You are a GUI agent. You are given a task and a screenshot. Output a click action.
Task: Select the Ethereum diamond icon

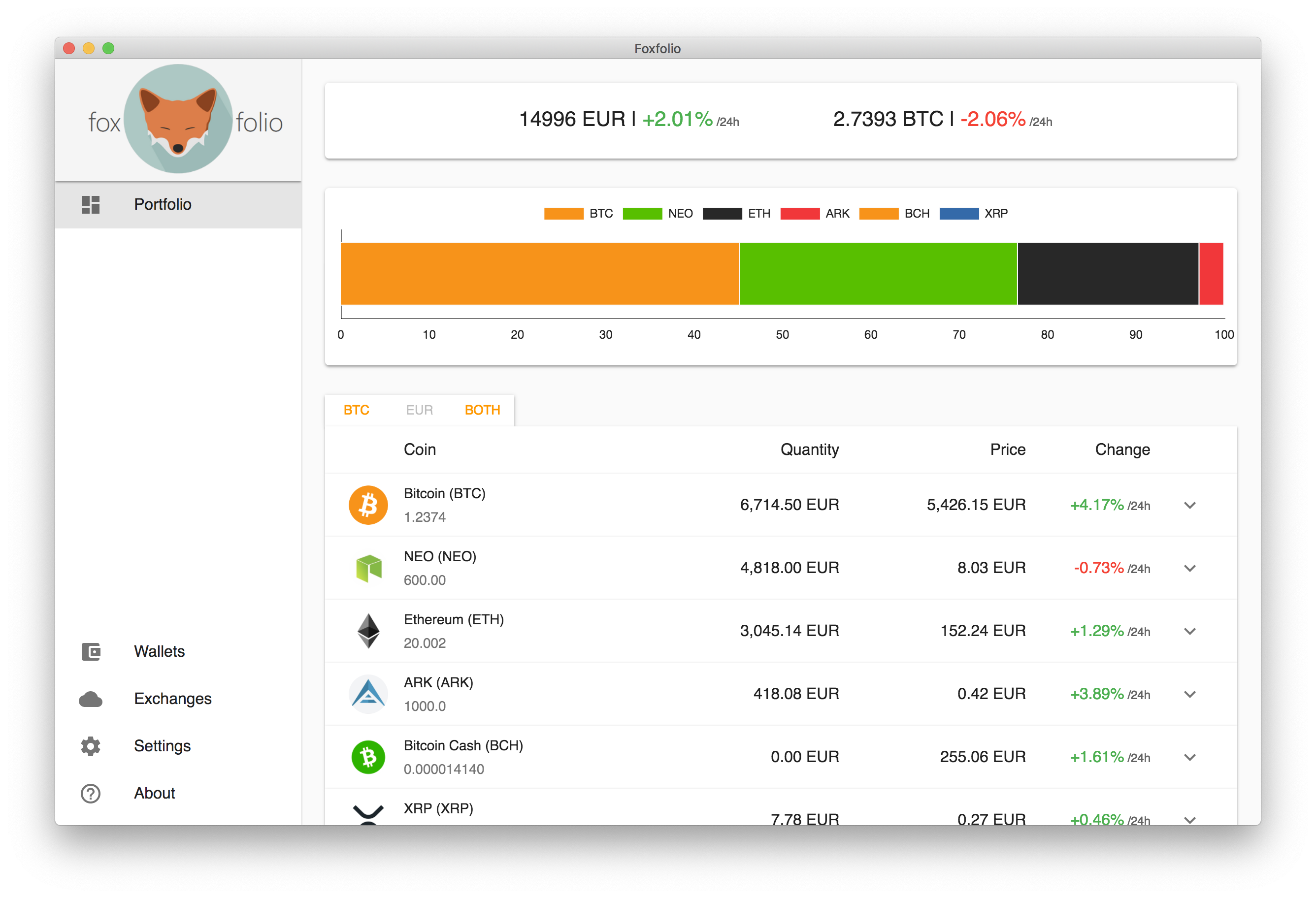tap(368, 631)
